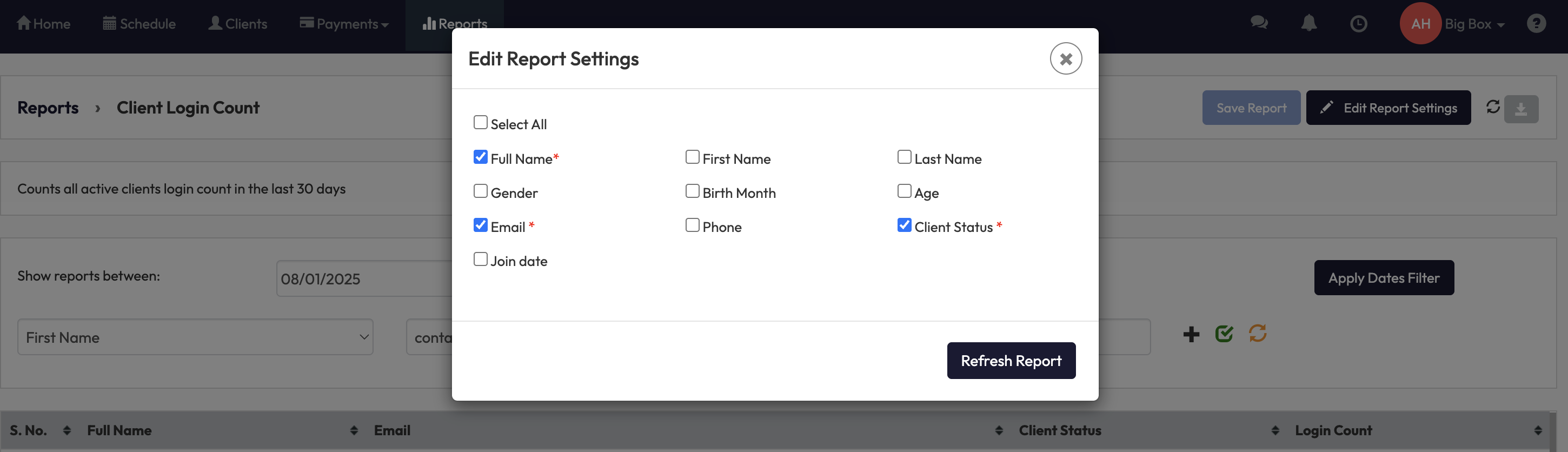Open the help question mark icon
The width and height of the screenshot is (1568, 452).
pyautogui.click(x=1536, y=24)
